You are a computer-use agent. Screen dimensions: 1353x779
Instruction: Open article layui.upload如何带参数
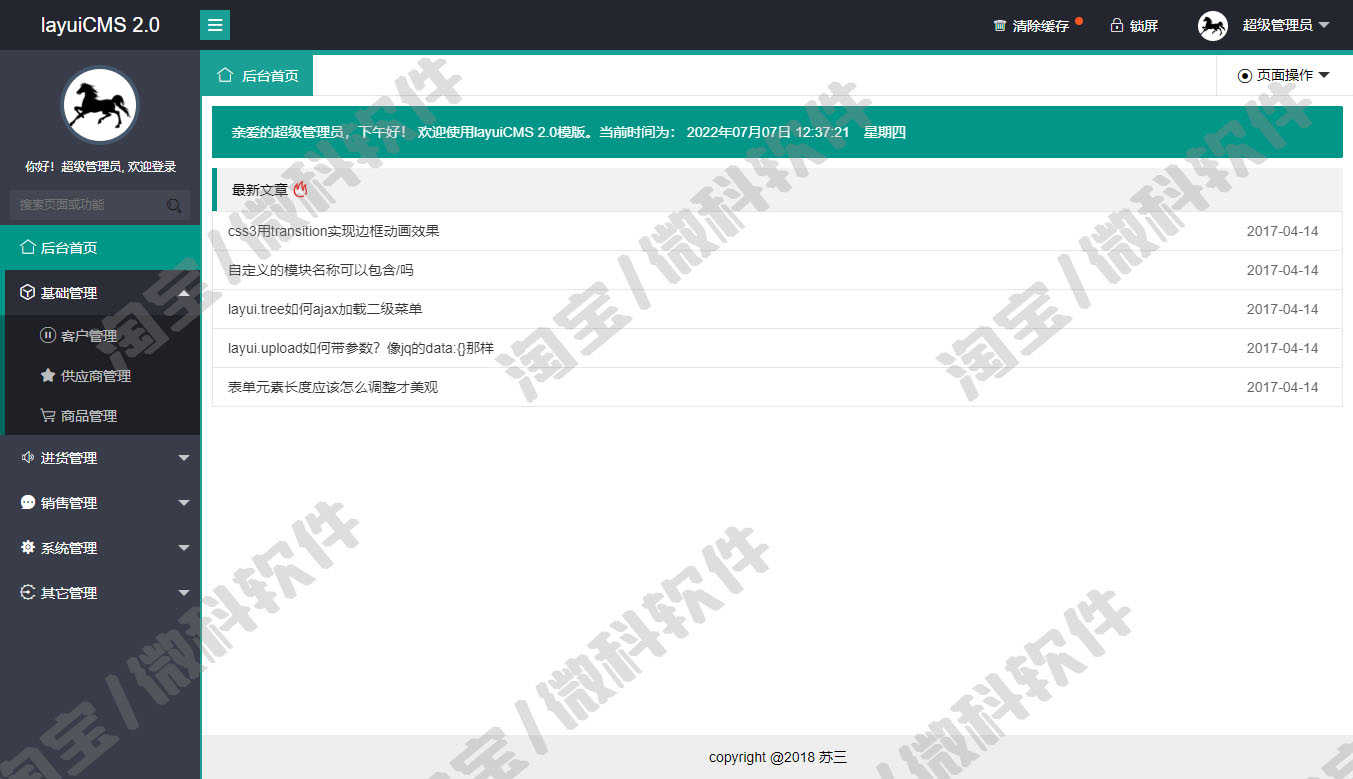tap(361, 348)
